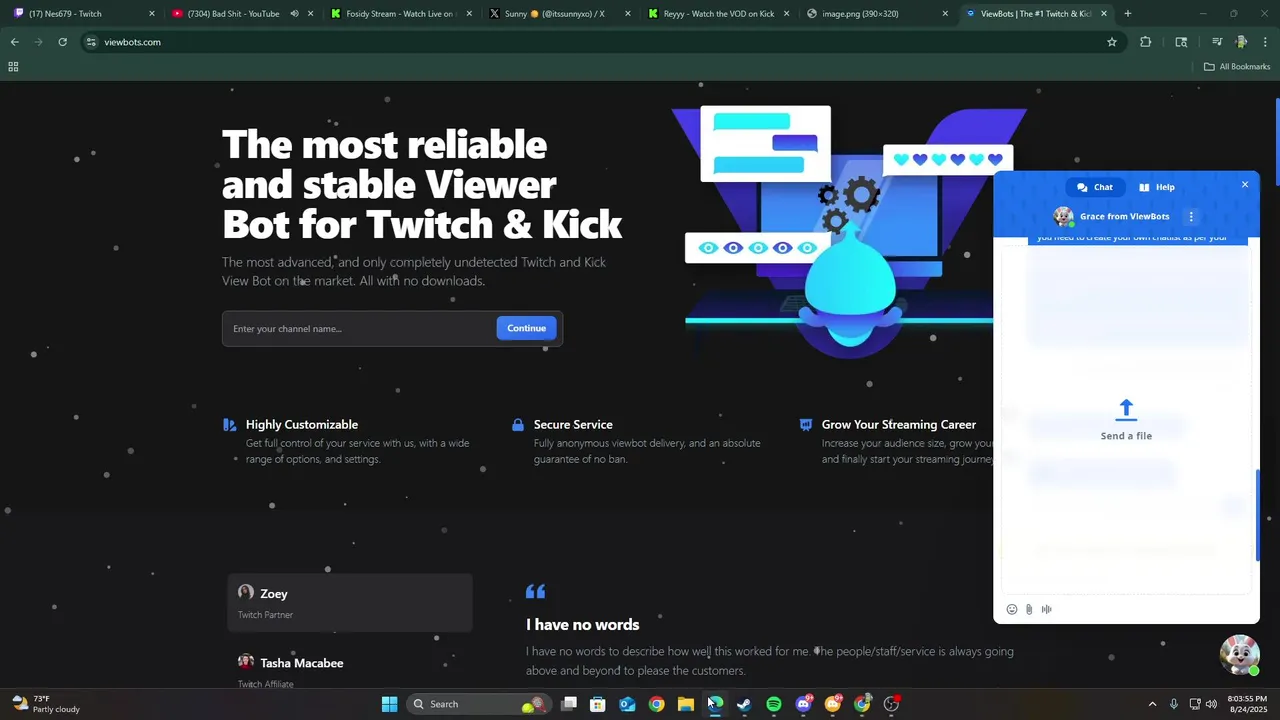
Task: Select the Chat tab in widget
Action: pyautogui.click(x=1095, y=187)
